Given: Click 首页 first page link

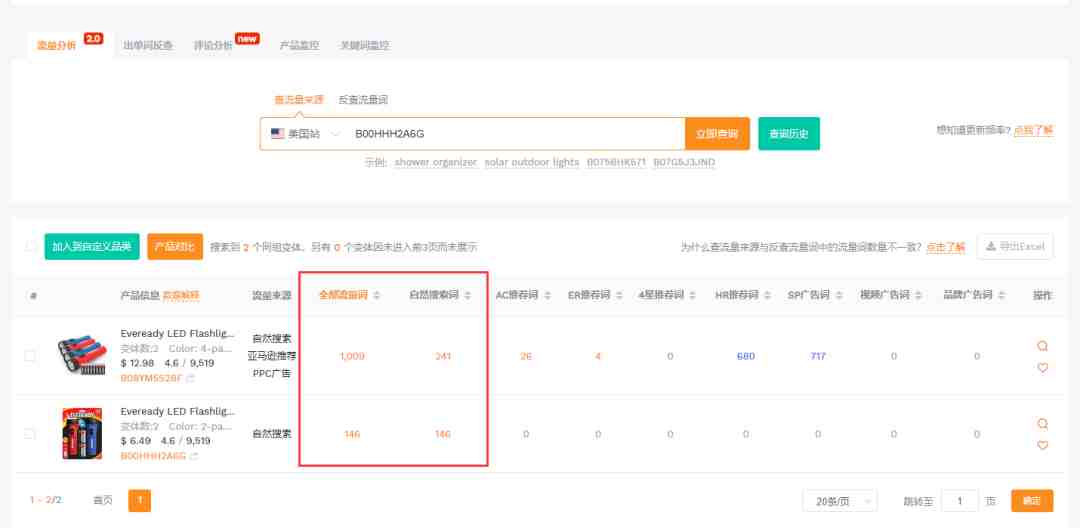Looking at the screenshot, I should pos(103,500).
